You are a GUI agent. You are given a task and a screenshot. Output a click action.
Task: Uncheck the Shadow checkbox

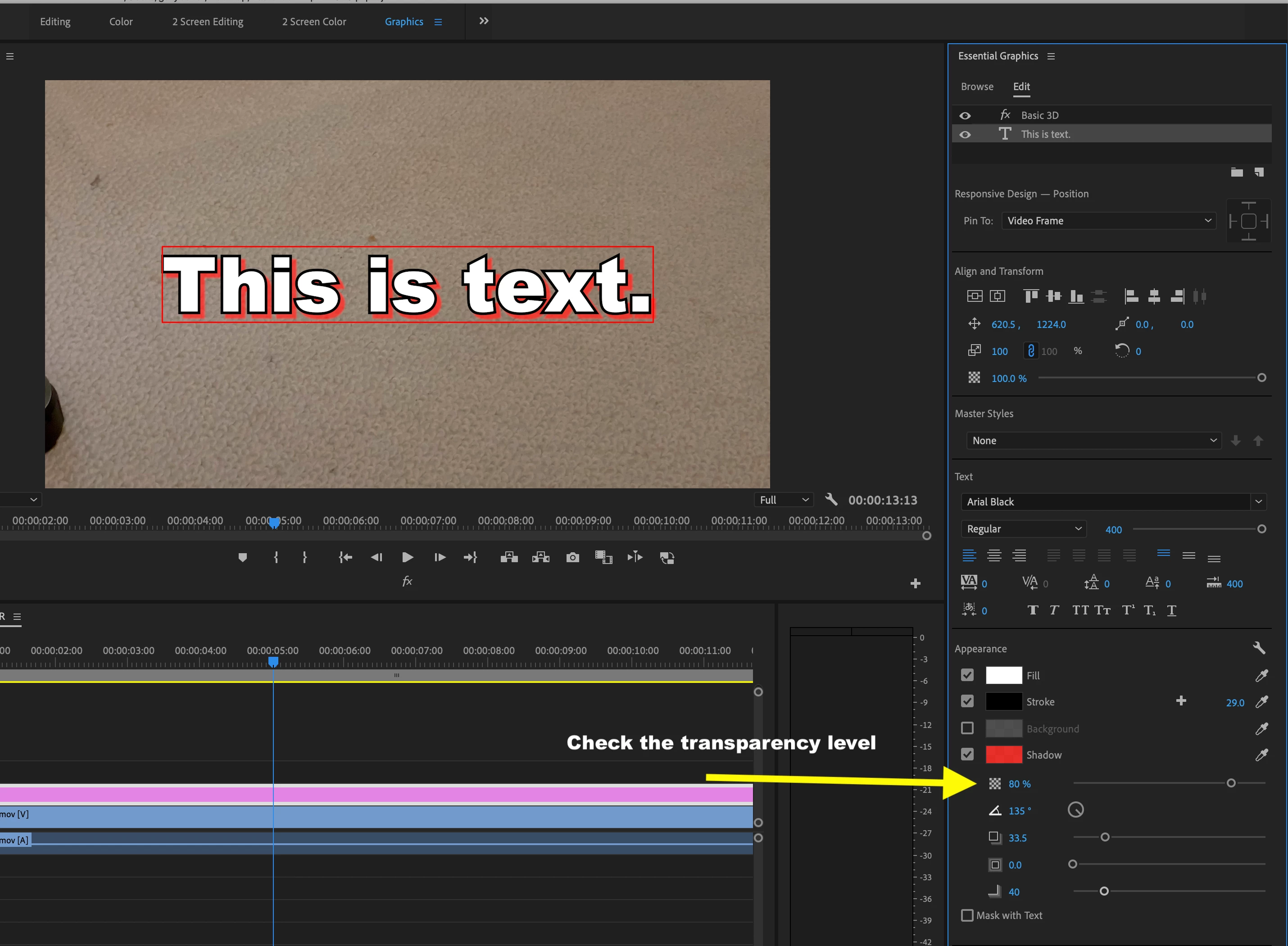tap(967, 754)
